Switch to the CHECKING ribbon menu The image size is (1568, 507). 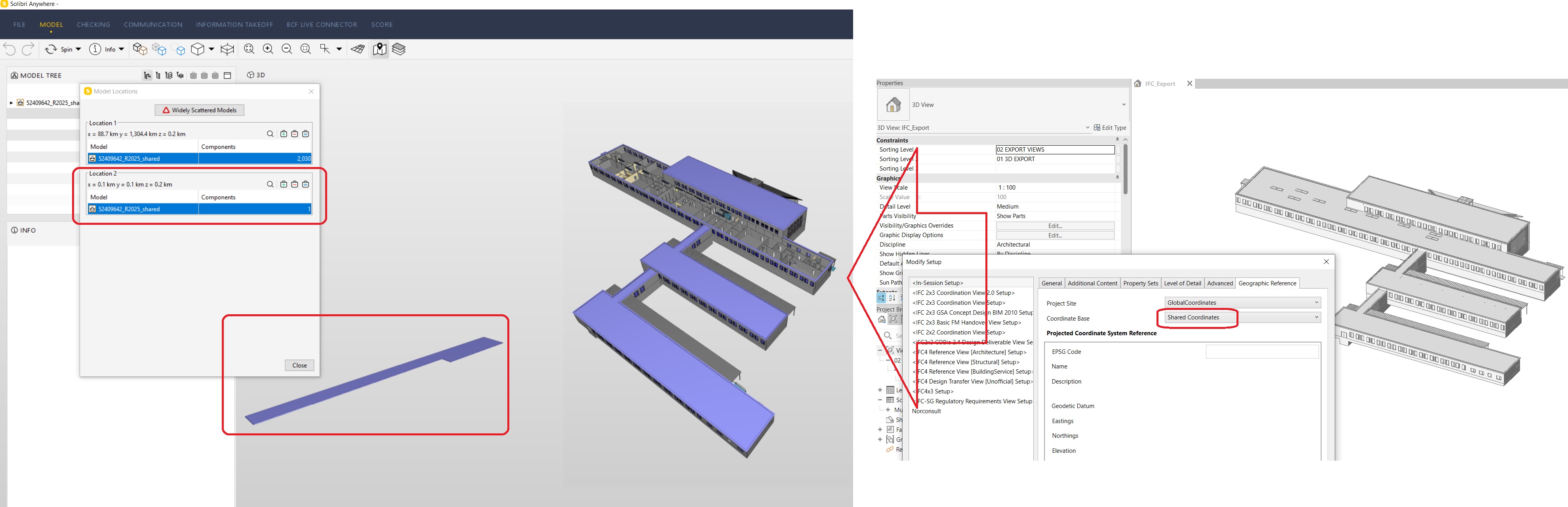point(93,24)
